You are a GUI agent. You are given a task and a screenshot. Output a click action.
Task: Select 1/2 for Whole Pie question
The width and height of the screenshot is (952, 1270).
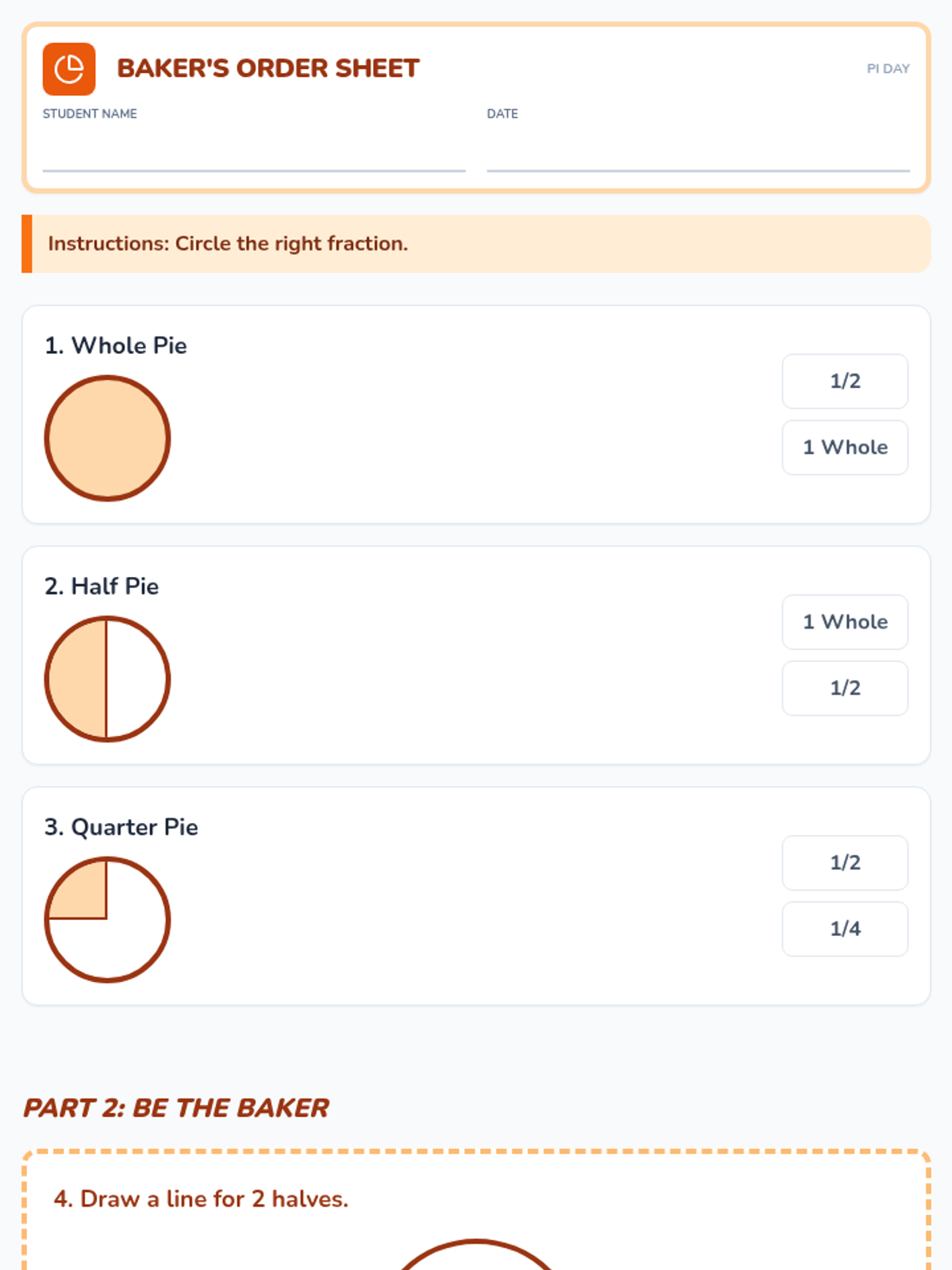[x=845, y=381]
